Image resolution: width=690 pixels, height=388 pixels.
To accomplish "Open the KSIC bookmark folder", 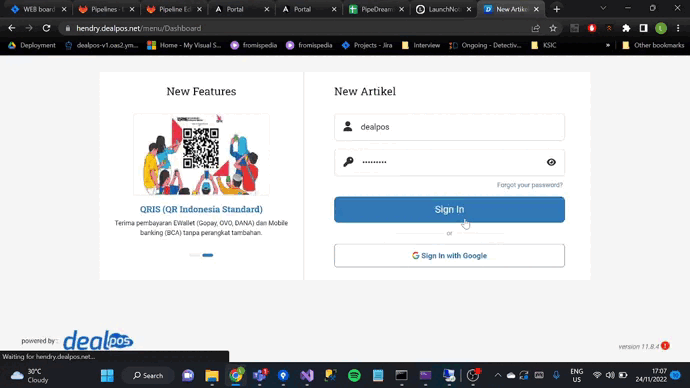I will [x=544, y=45].
